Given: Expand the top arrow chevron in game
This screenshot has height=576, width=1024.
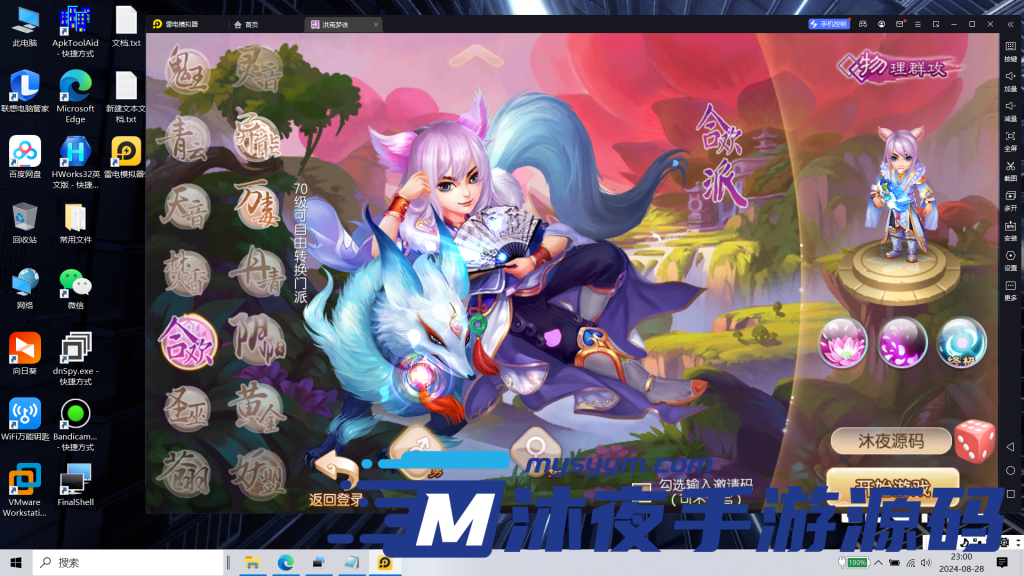Looking at the screenshot, I should coord(476,56).
